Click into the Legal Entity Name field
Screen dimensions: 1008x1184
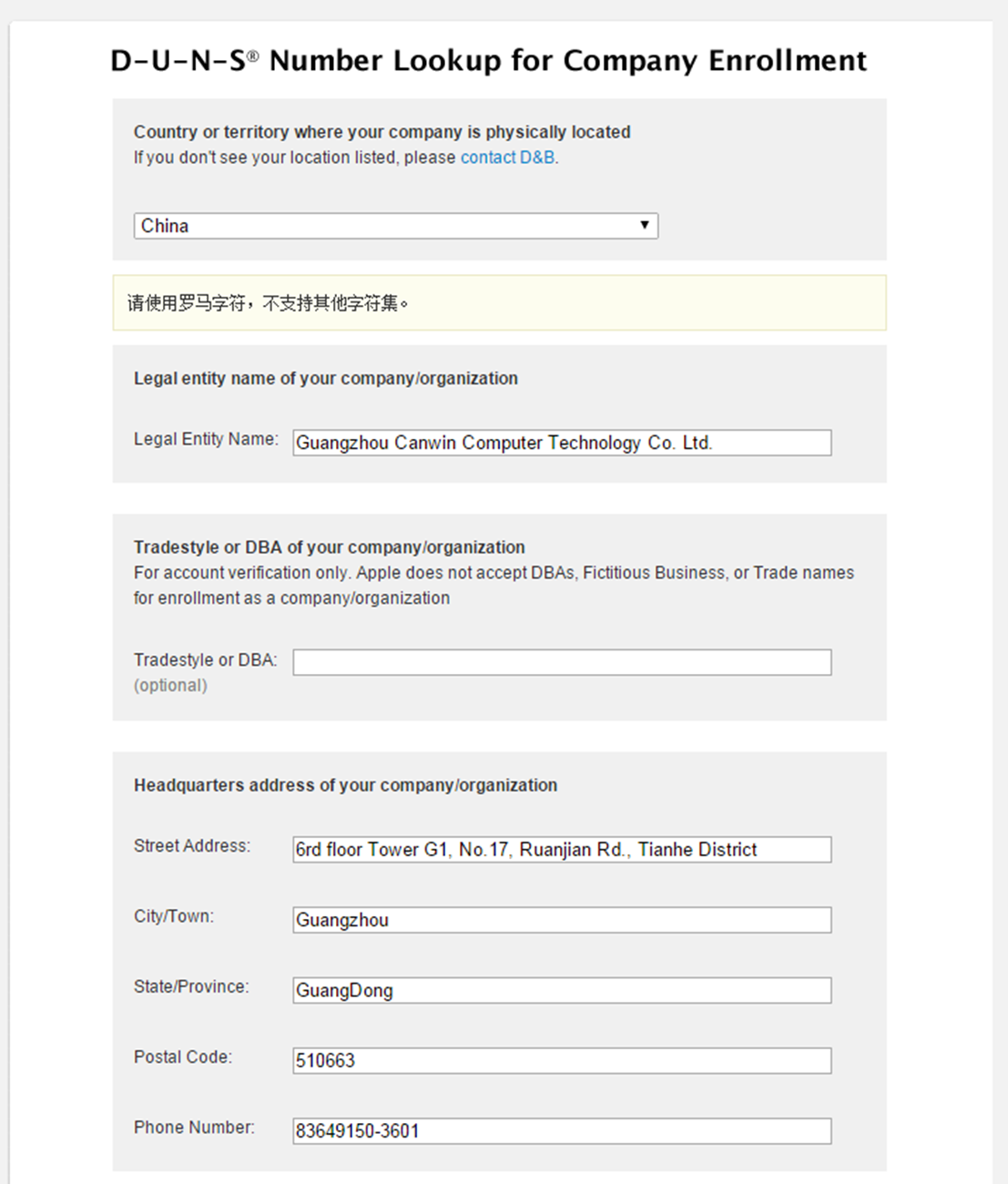(562, 443)
